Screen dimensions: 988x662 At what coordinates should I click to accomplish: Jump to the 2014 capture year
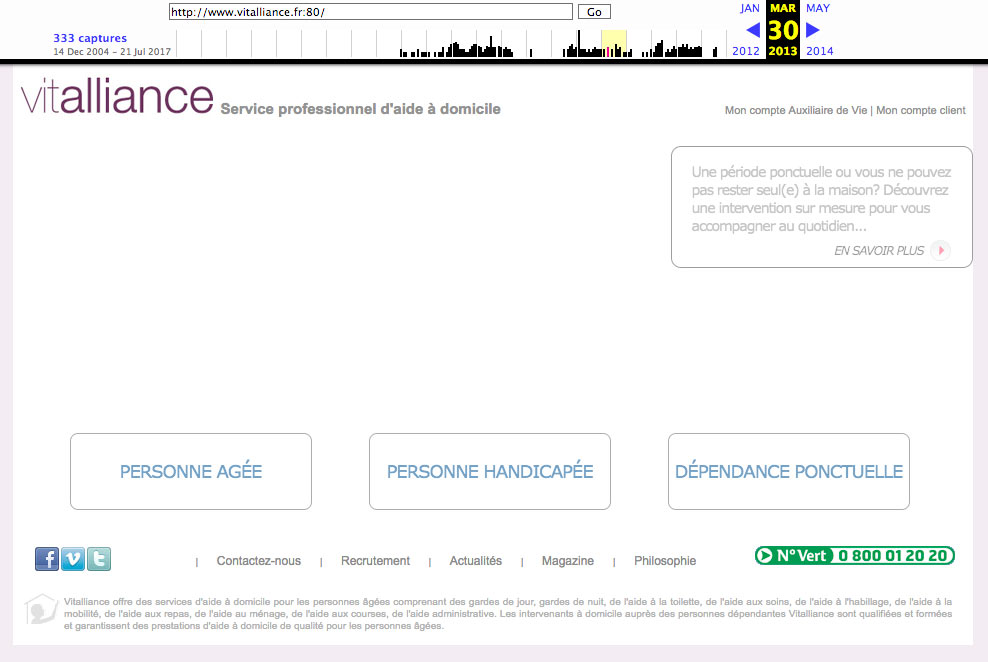(x=820, y=51)
